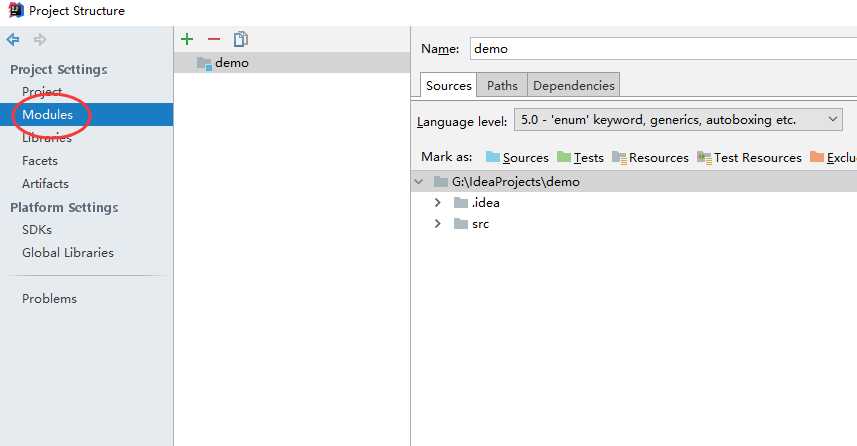The width and height of the screenshot is (857, 446).
Task: Open the Artifacts settings page
Action: tap(45, 184)
